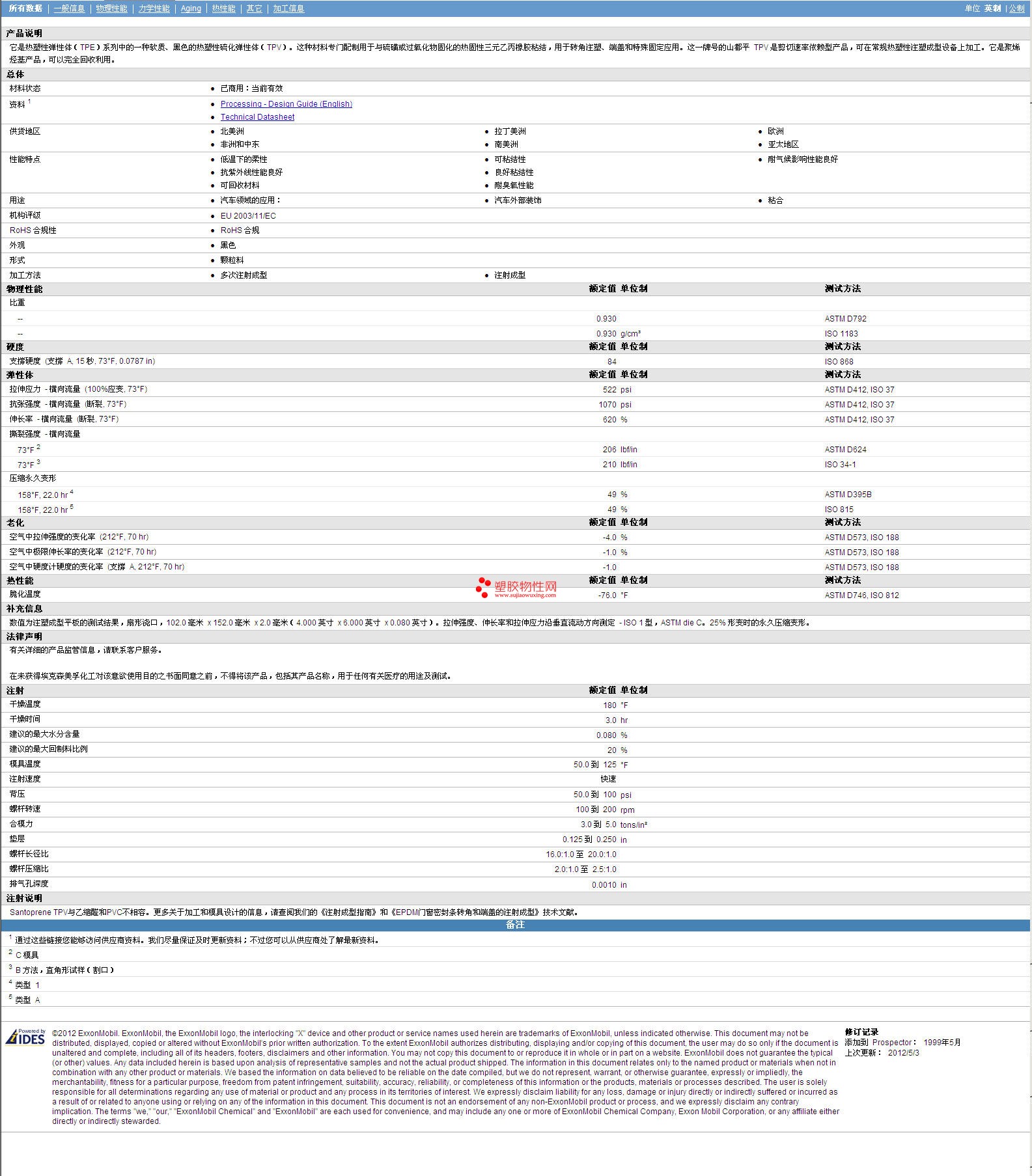This screenshot has height=1176, width=1032.
Task: Click the 补充信息 section header
Action: pyautogui.click(x=24, y=609)
